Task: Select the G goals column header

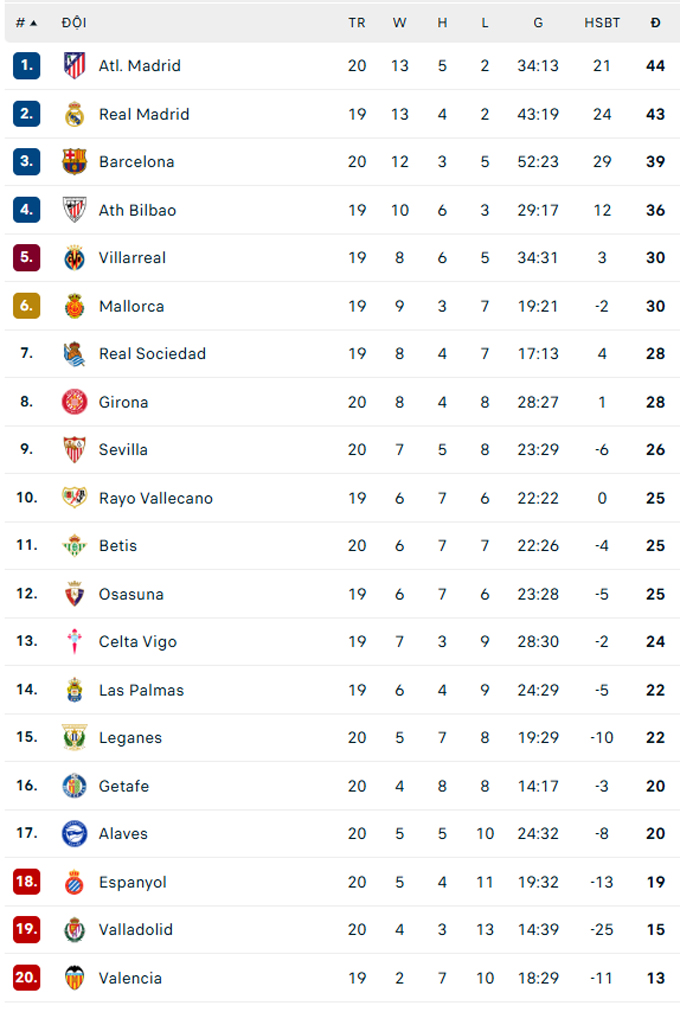Action: [x=537, y=23]
